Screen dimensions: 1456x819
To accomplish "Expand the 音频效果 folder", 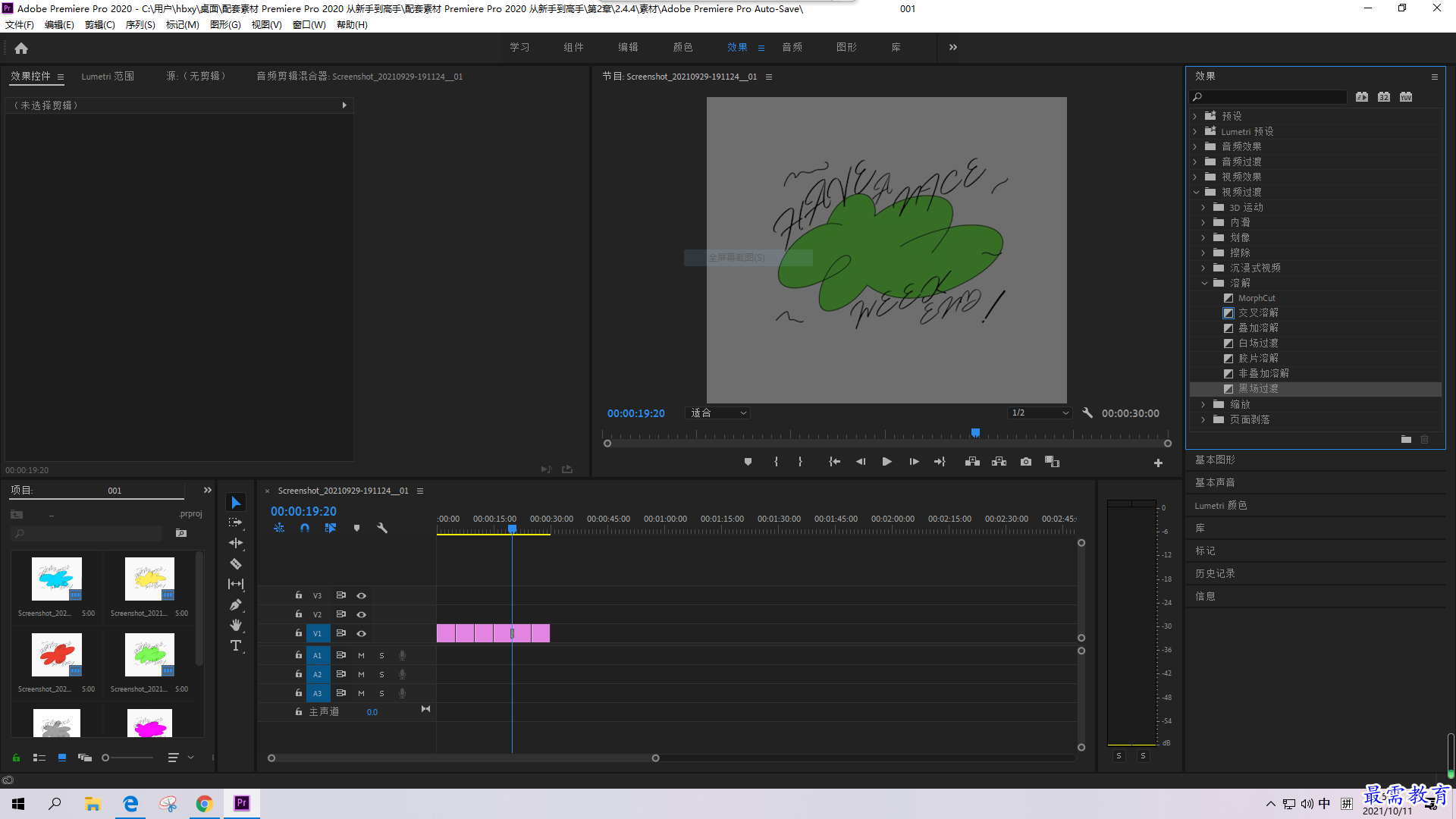I will pos(1195,146).
